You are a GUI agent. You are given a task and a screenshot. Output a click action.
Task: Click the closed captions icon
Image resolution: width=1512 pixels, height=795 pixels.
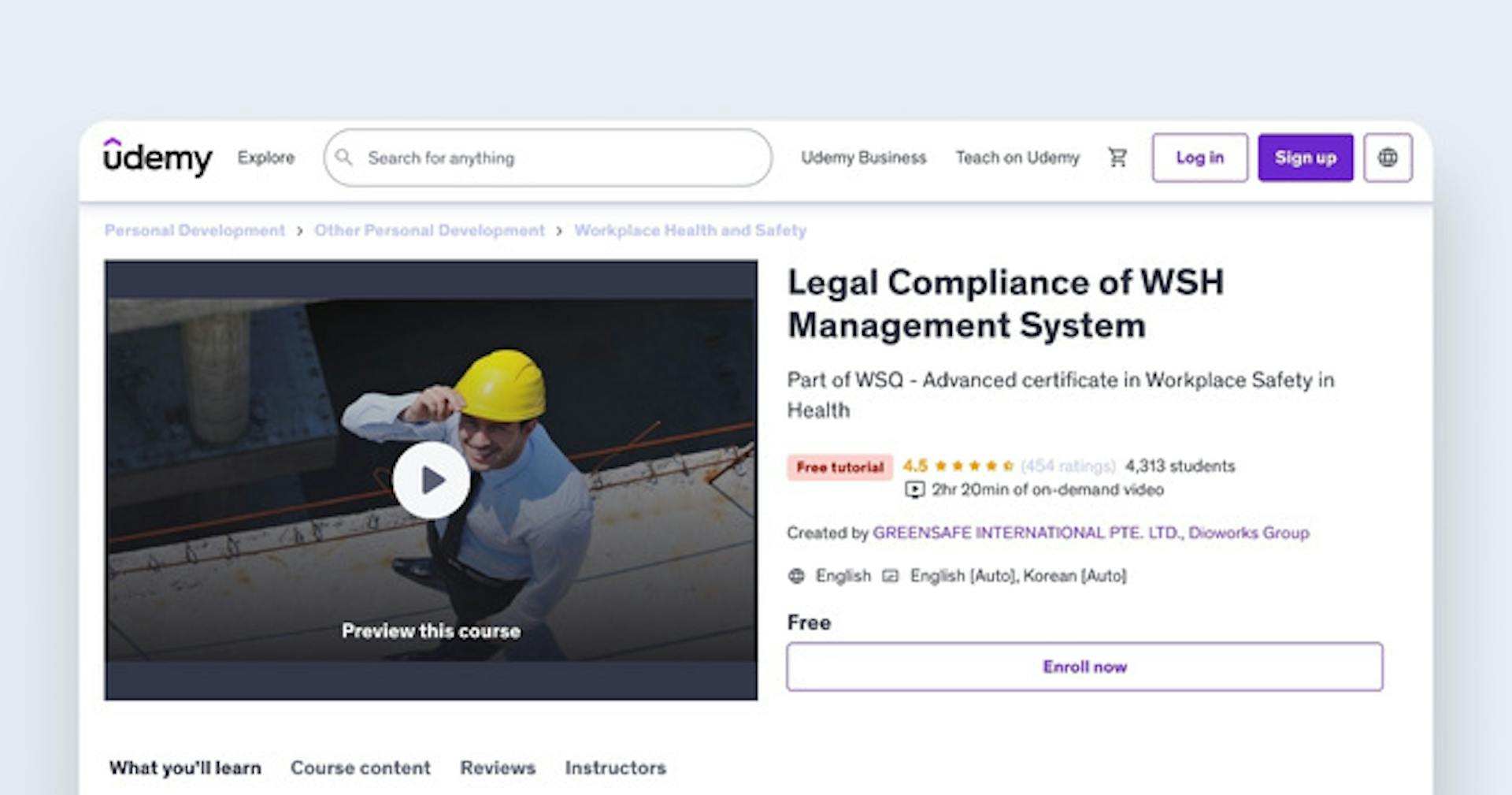coord(890,576)
